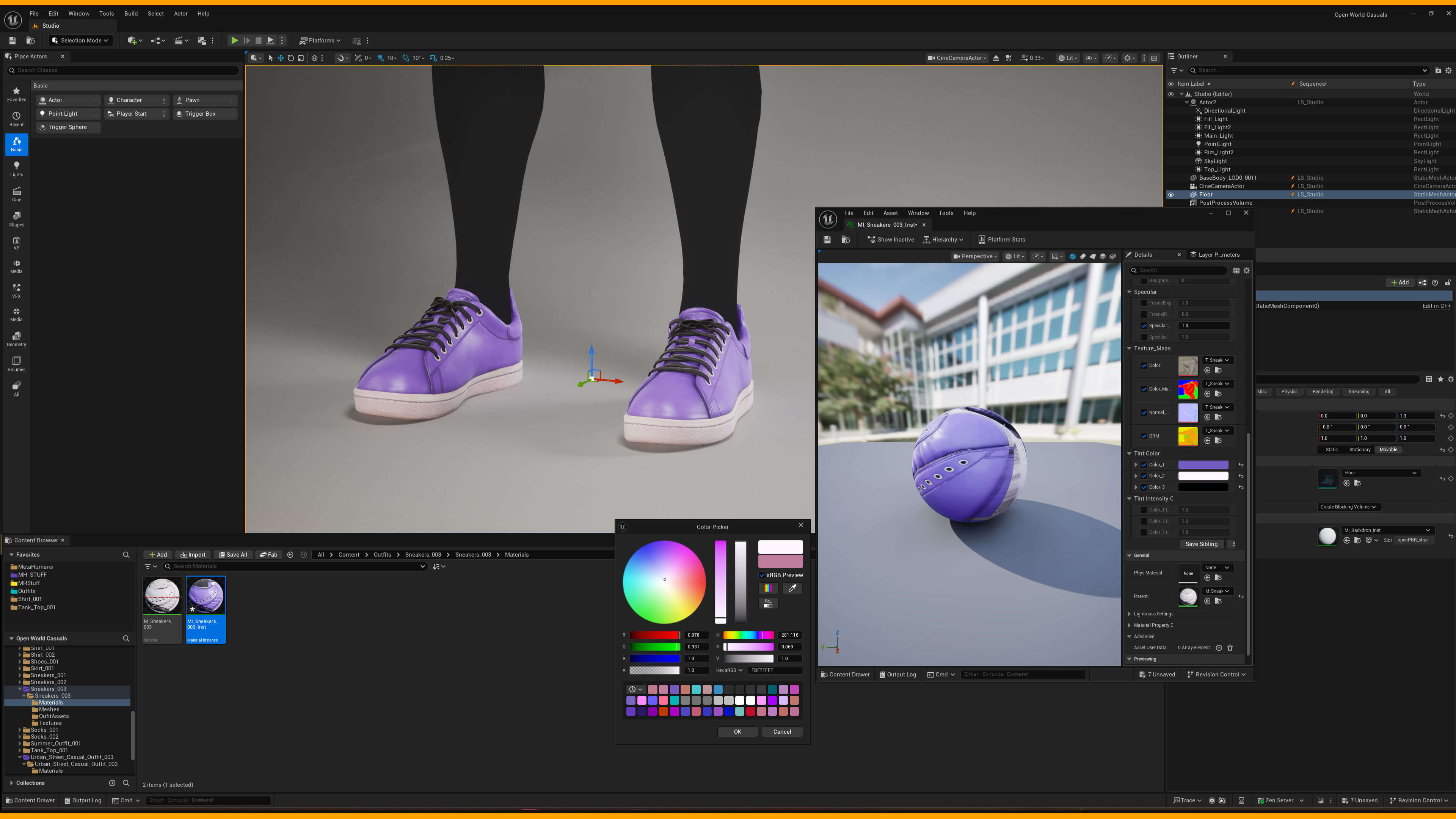Select MI_Sneakers_003_Inst asset thumbnail
This screenshot has width=1456, height=819.
(x=206, y=609)
